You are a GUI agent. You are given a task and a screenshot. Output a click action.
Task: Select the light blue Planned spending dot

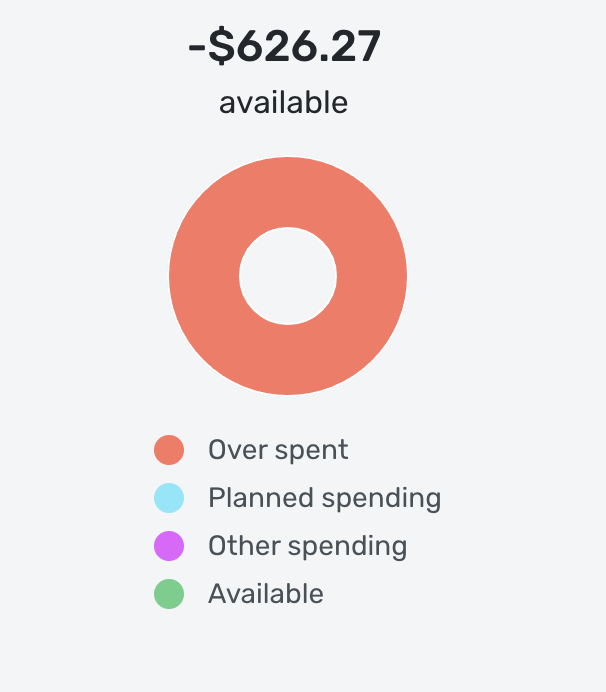[169, 498]
